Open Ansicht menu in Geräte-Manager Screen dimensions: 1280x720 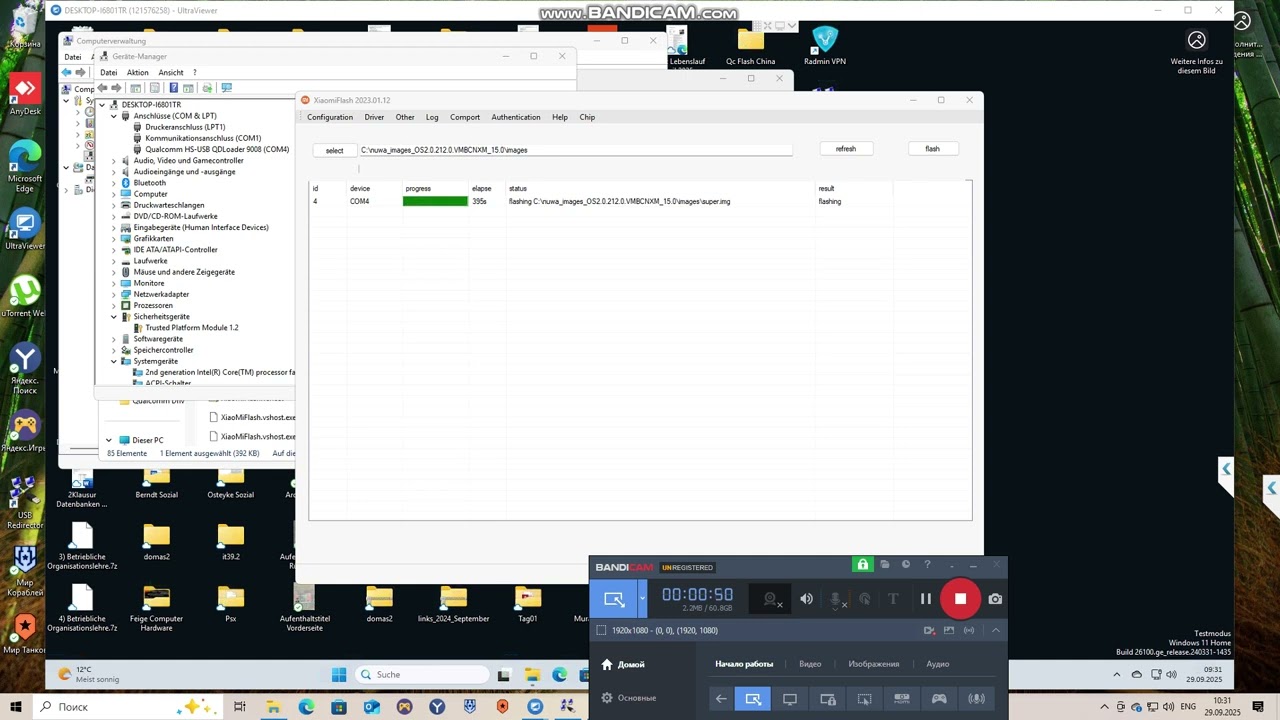pos(171,72)
